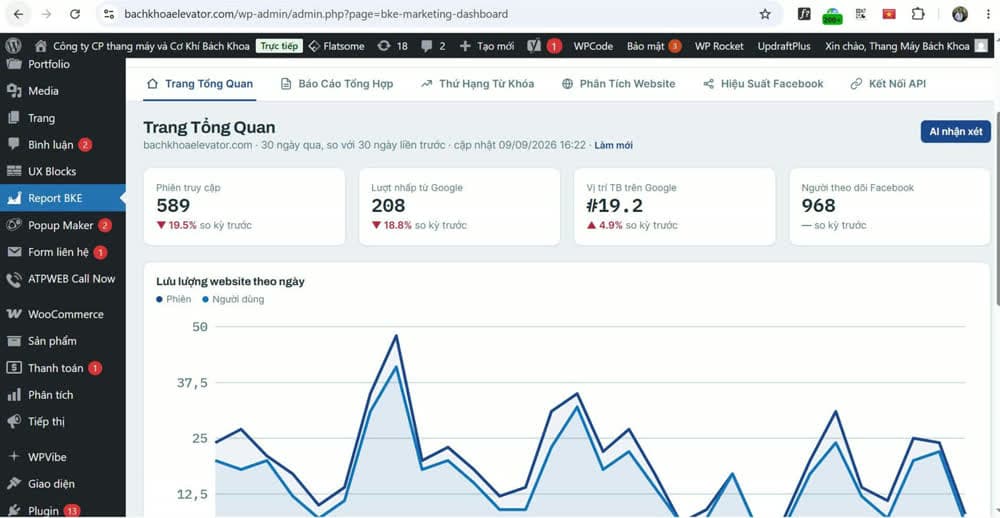The height and width of the screenshot is (518, 1000).
Task: Switch to Báo Cáo Tổng Hợp tab
Action: (x=337, y=84)
